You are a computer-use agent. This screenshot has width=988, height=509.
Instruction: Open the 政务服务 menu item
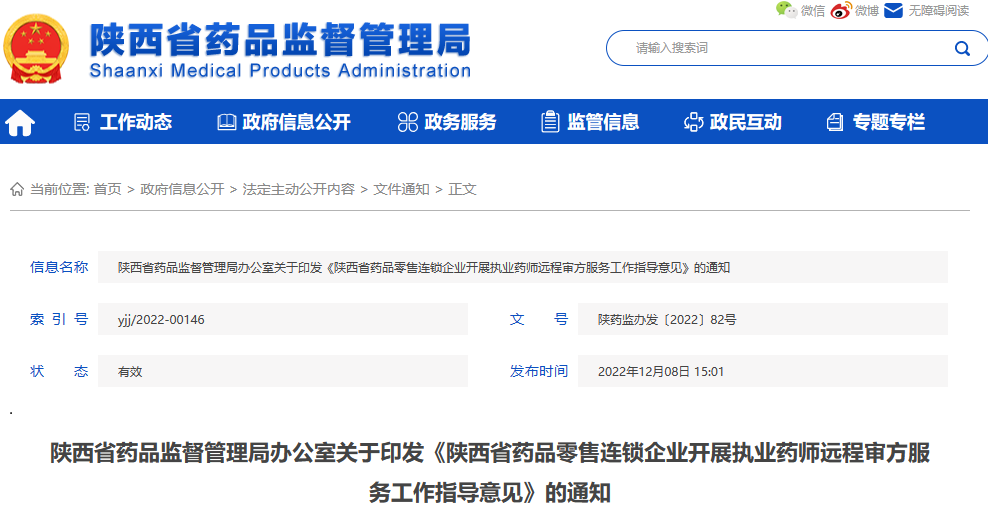click(x=460, y=122)
